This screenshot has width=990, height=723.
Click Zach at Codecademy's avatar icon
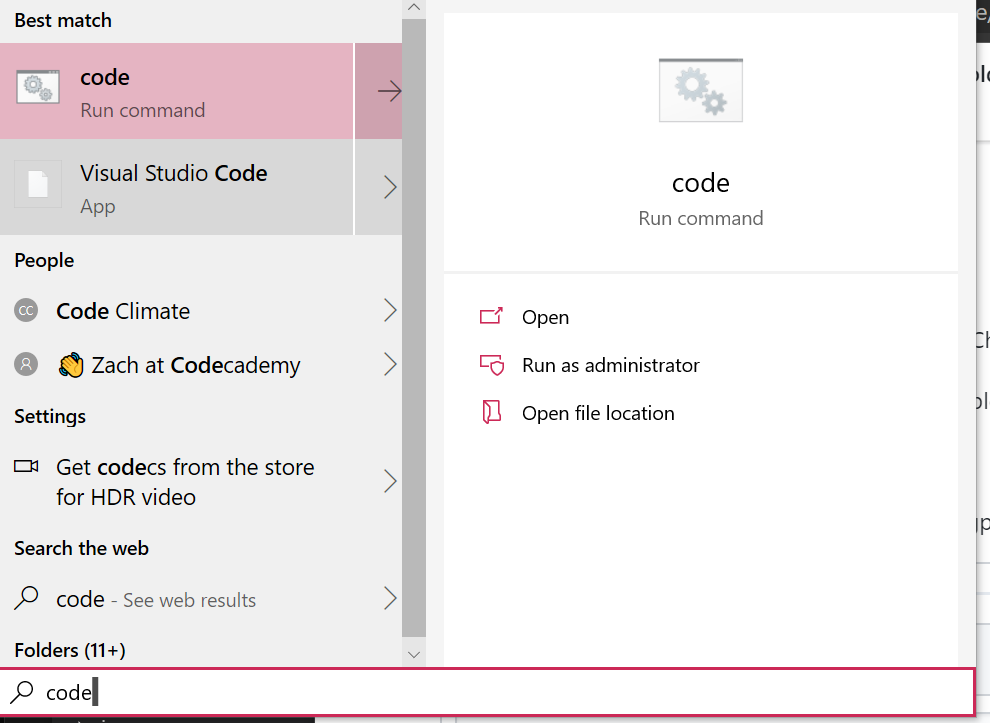[x=25, y=365]
